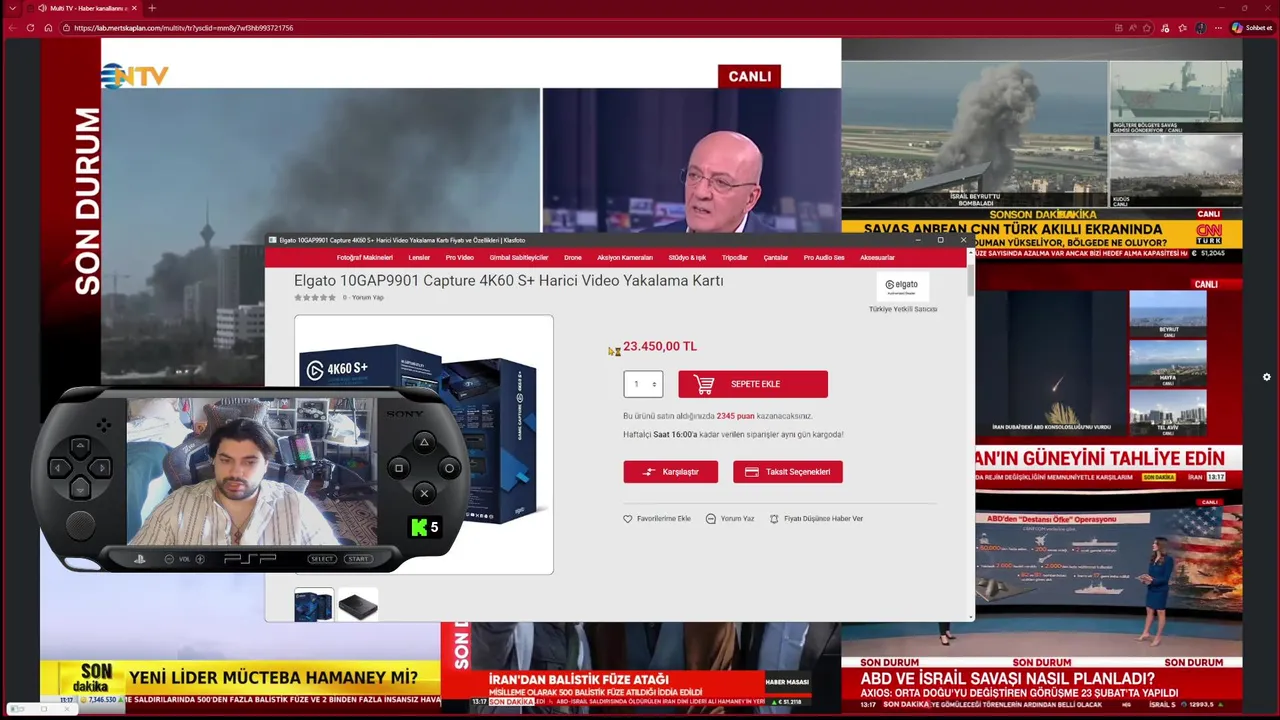Add Elgato capture card to cart
Screen dimensions: 1280x720
click(753, 384)
